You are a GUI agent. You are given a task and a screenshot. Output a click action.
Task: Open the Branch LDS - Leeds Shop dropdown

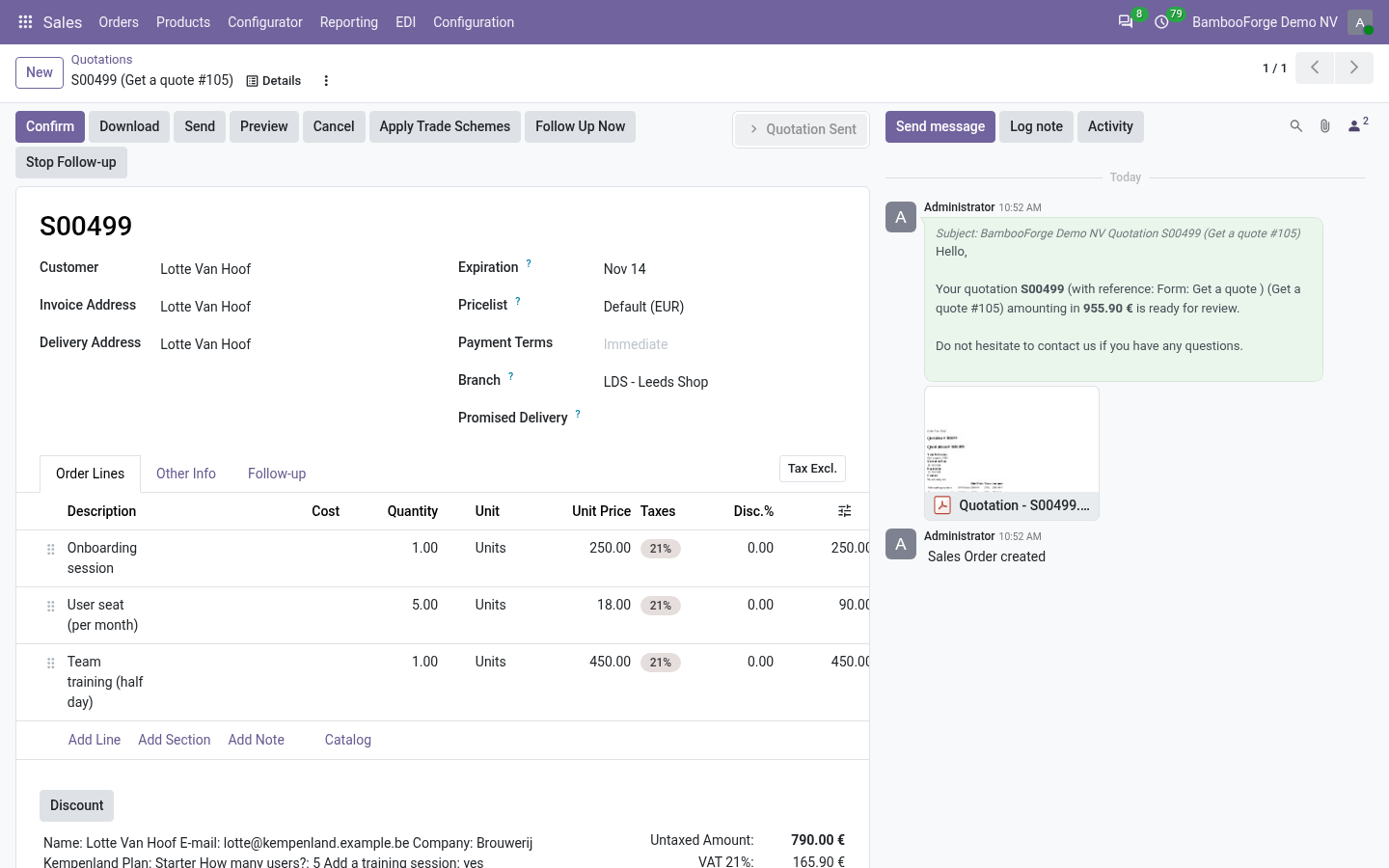(723, 382)
